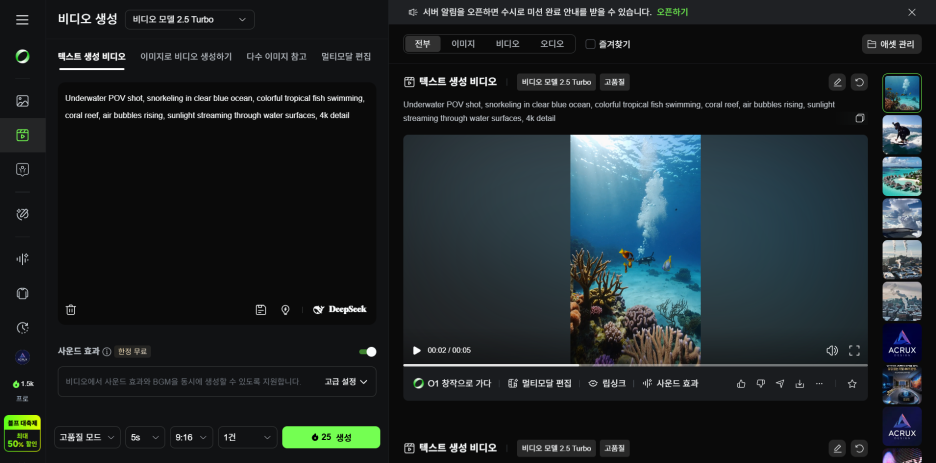Click the 고품질 tag on the first result

coord(615,82)
